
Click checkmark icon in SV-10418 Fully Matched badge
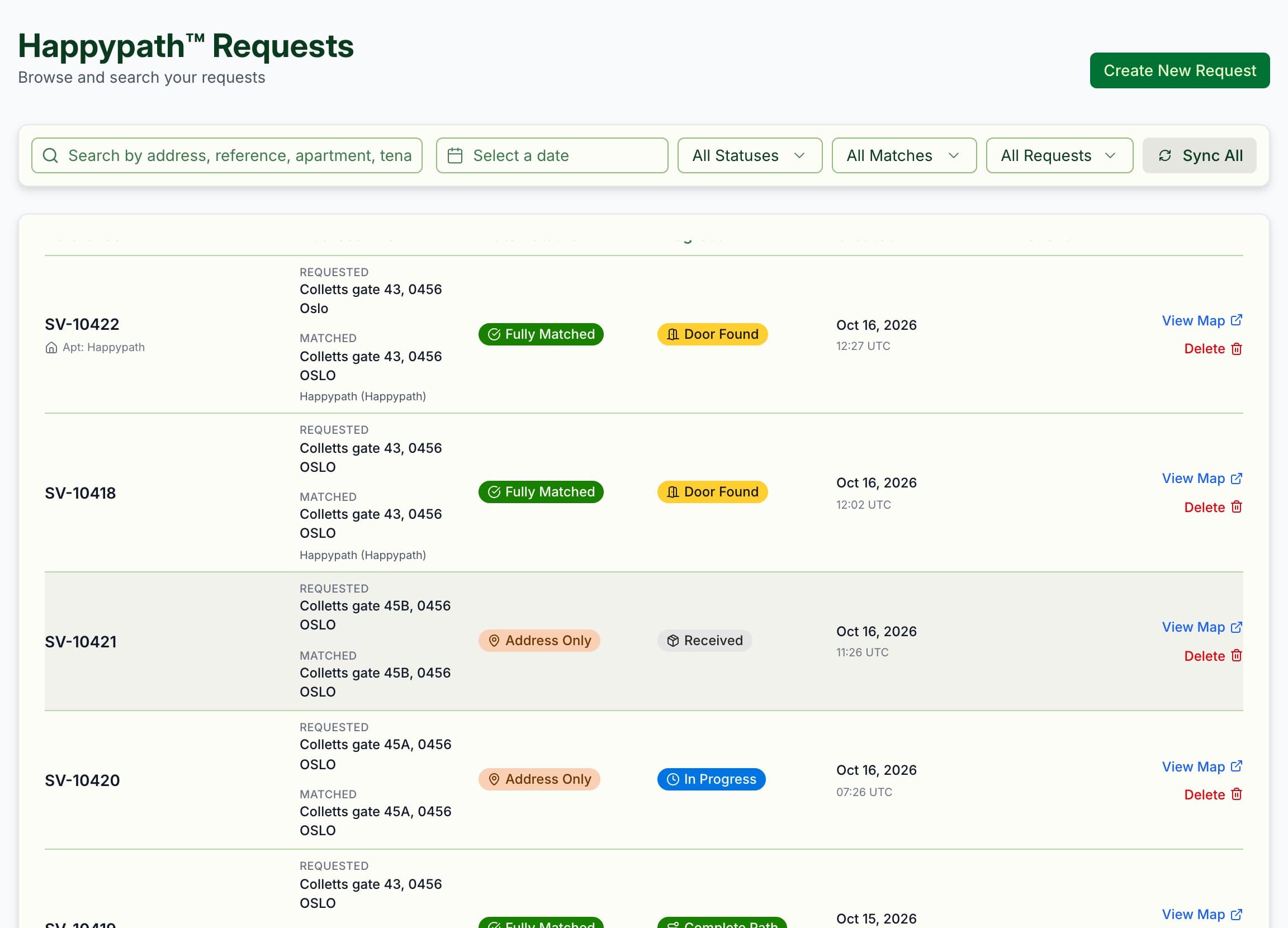494,492
